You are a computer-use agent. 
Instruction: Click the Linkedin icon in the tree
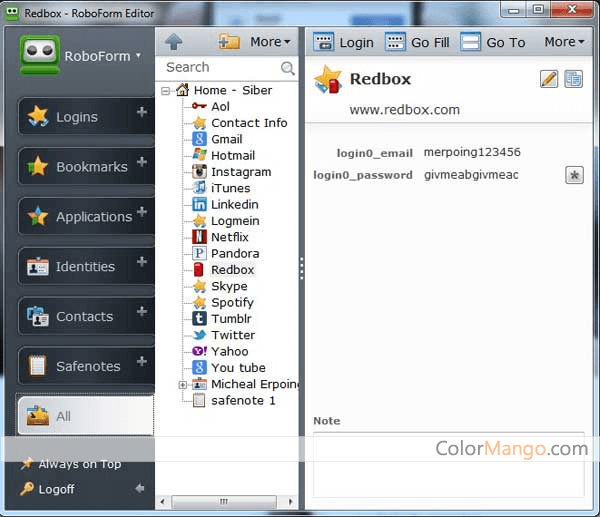click(x=199, y=204)
